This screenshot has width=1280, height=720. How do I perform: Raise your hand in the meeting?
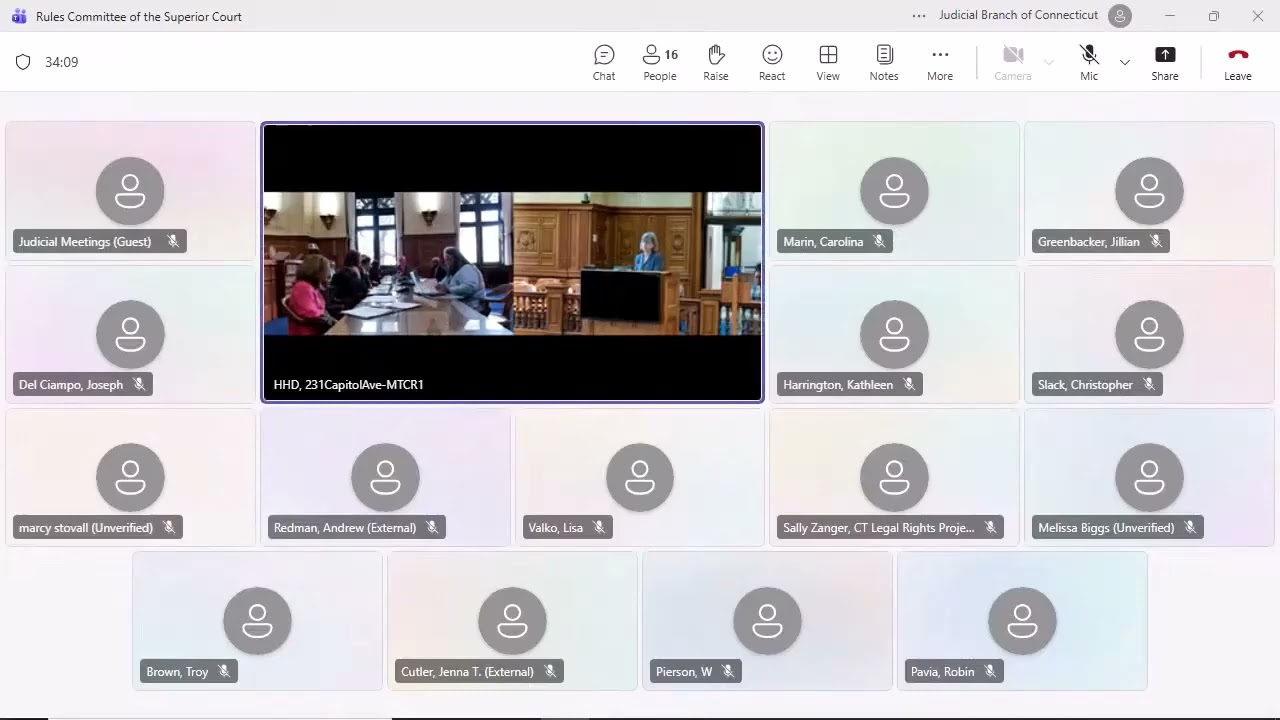(716, 62)
